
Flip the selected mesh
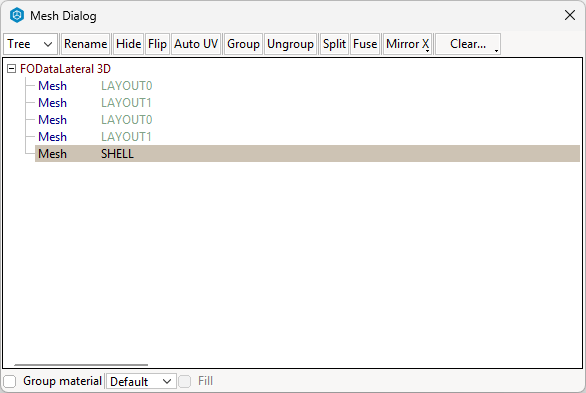coord(157,44)
